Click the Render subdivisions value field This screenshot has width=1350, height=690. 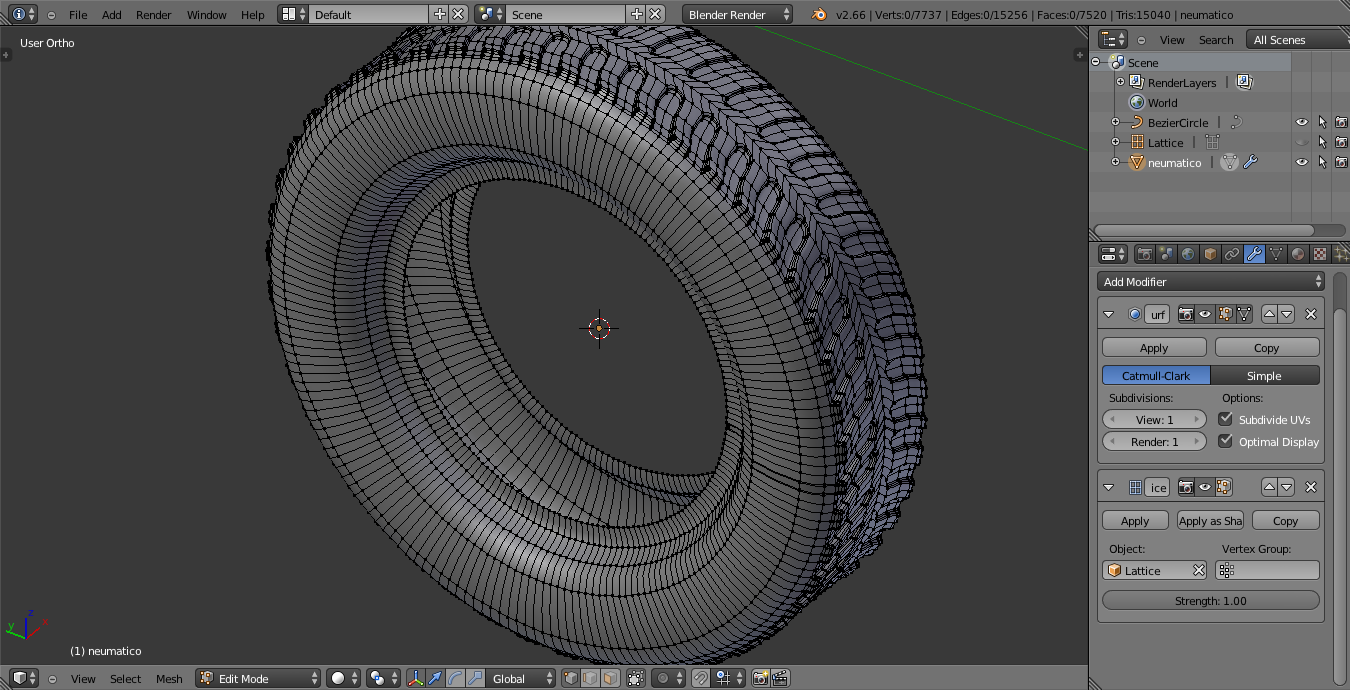1154,441
